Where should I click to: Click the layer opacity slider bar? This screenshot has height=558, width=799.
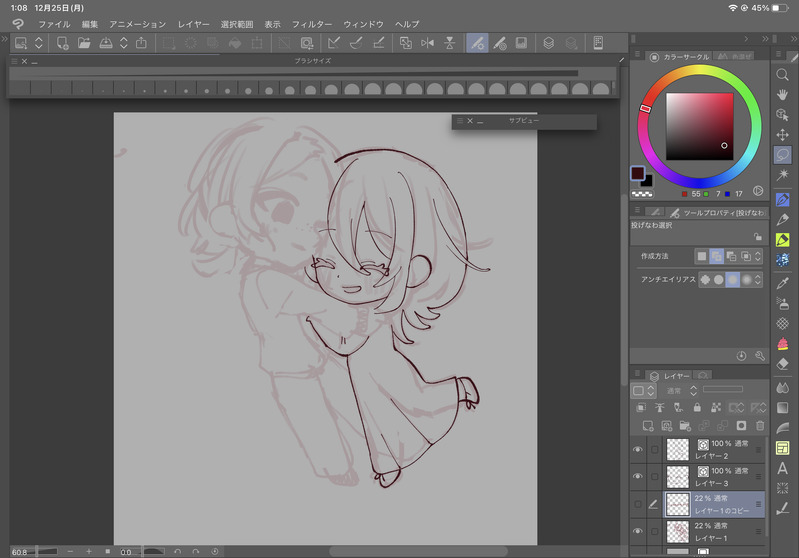[723, 389]
